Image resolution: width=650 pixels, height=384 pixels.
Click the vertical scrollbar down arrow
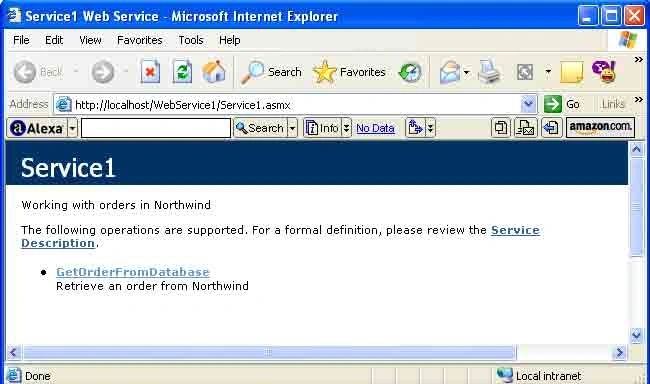[637, 335]
